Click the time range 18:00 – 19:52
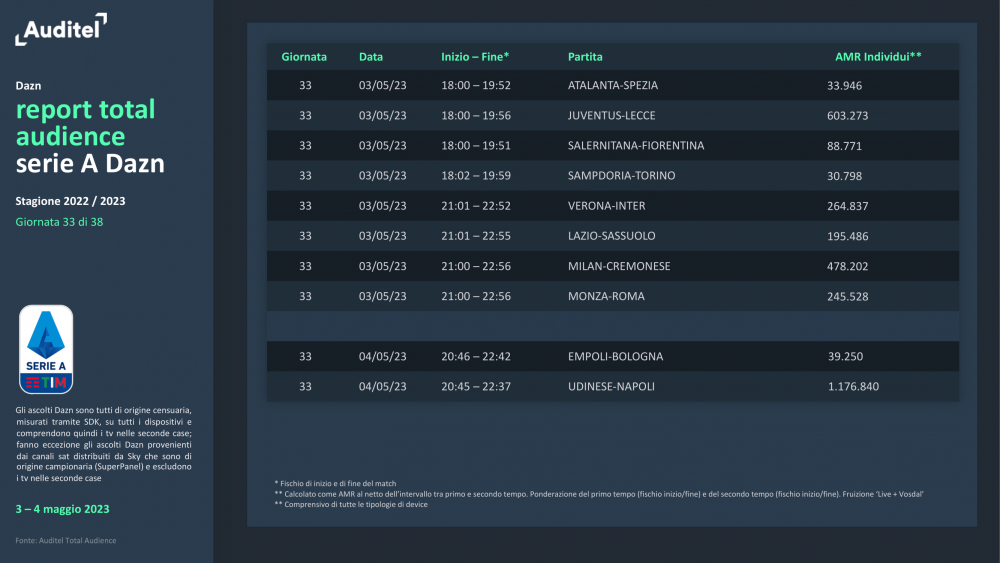The width and height of the screenshot is (1000, 563). pos(476,85)
